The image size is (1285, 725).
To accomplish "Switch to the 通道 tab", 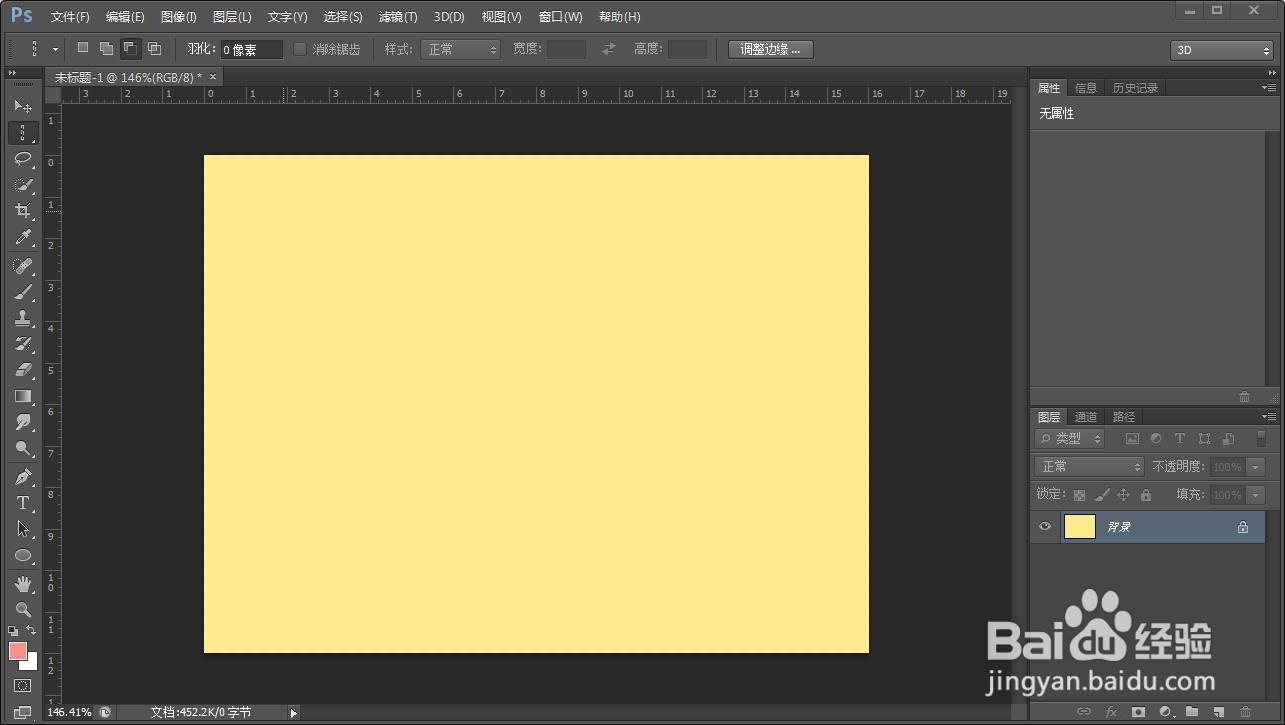I will pyautogui.click(x=1086, y=417).
